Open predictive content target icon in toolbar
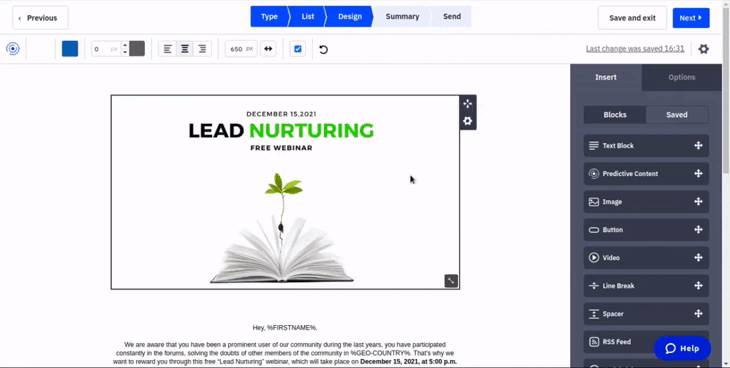This screenshot has height=368, width=730. (x=13, y=48)
